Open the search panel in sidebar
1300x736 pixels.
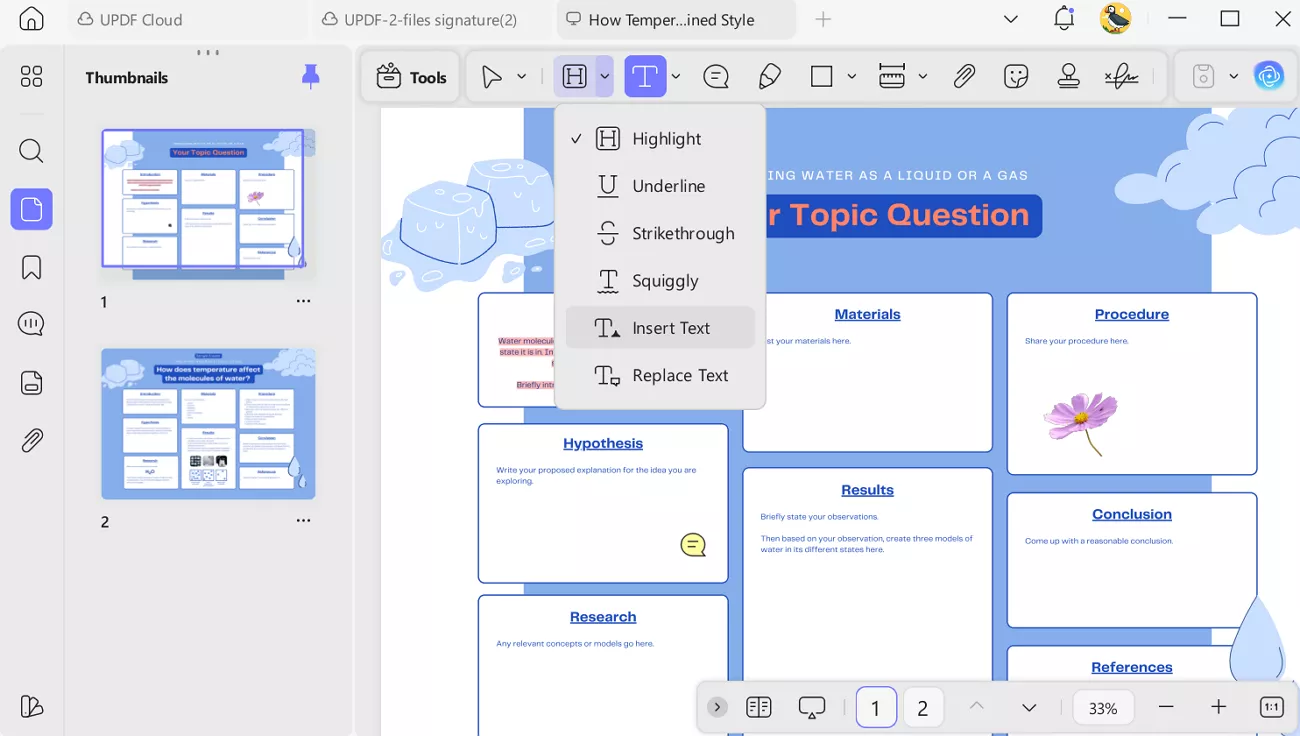(x=31, y=151)
